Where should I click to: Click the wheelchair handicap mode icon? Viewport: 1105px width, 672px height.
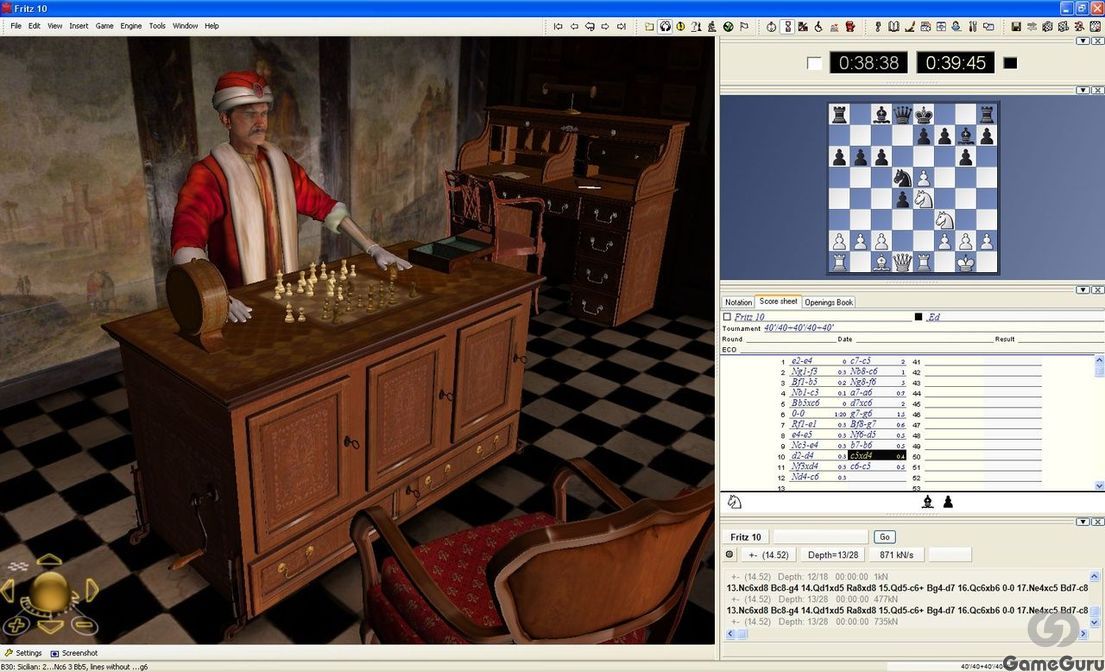tap(818, 27)
